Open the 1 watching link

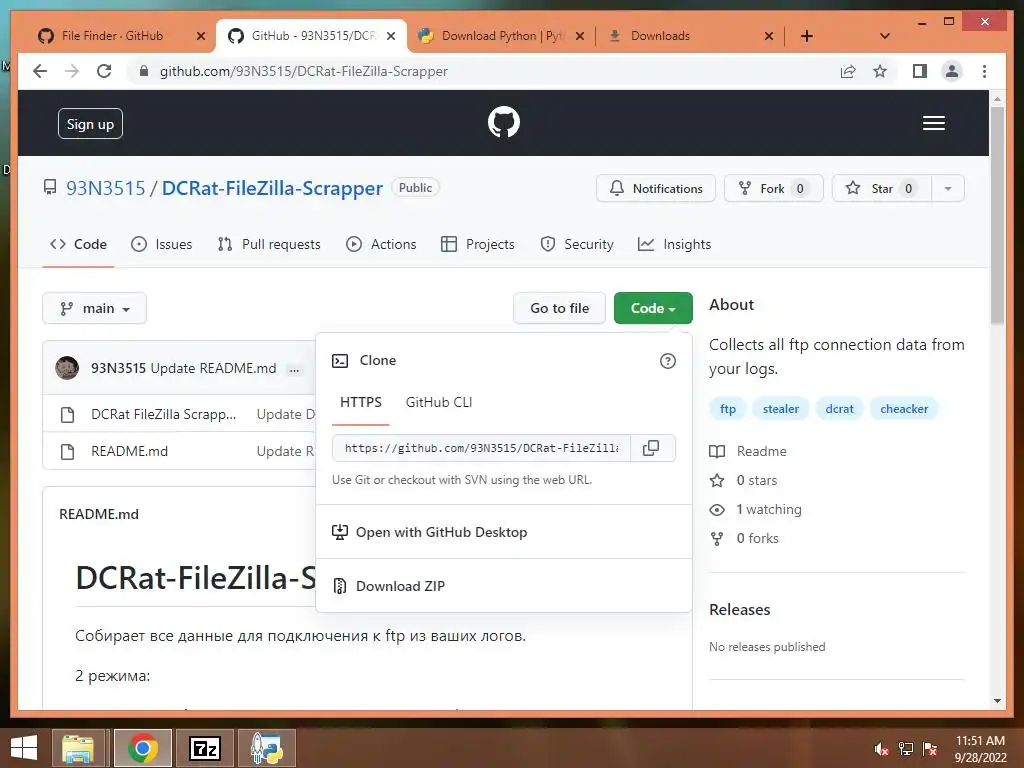pyautogui.click(x=756, y=509)
